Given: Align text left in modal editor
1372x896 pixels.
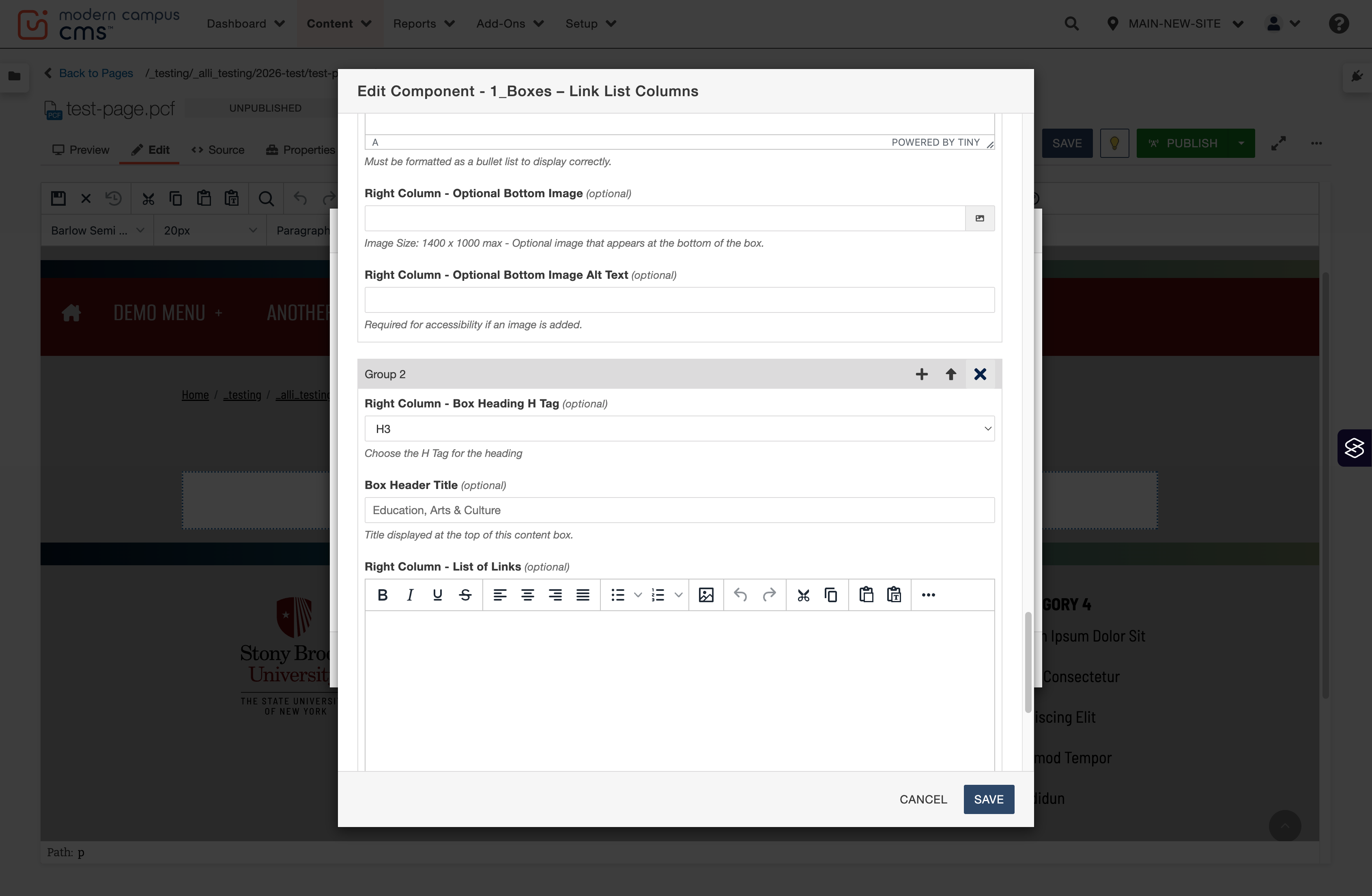Looking at the screenshot, I should [500, 595].
